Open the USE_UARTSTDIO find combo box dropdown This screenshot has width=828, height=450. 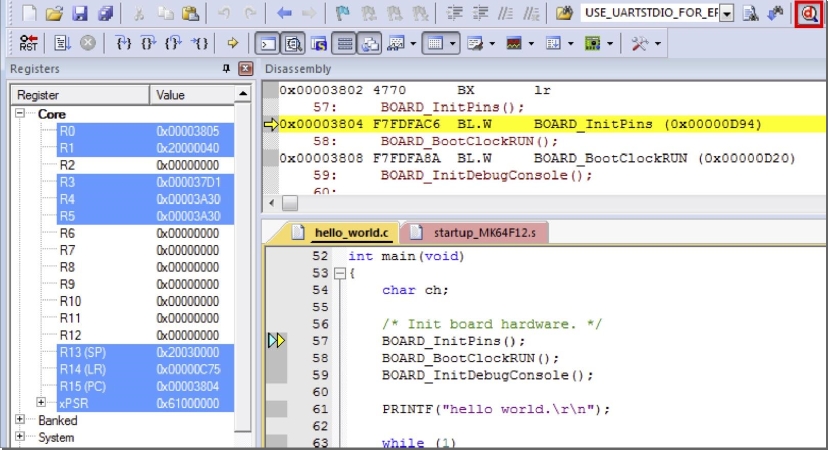(726, 14)
